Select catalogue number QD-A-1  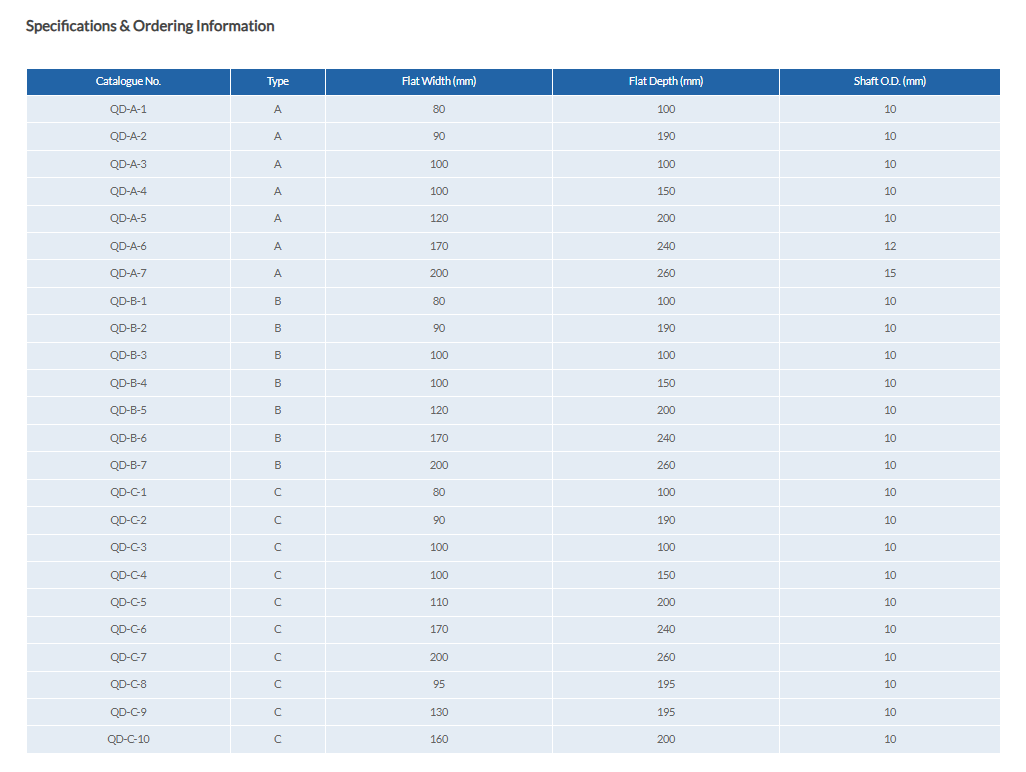point(128,109)
